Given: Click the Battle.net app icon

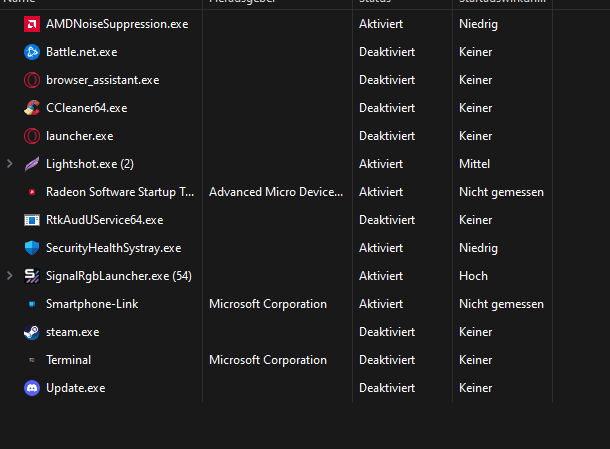Looking at the screenshot, I should click(x=32, y=52).
